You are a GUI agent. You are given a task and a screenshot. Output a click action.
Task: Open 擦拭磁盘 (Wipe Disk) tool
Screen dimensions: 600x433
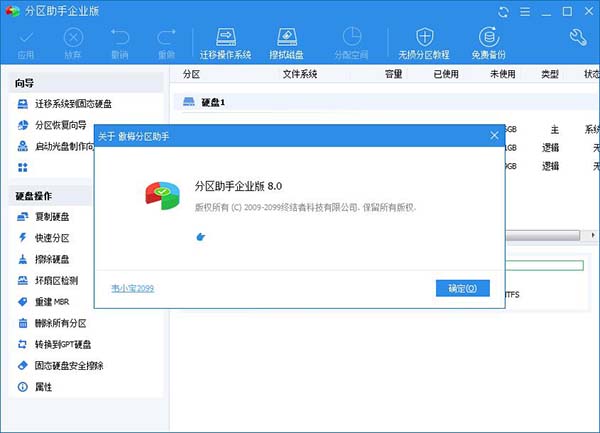[x=287, y=44]
